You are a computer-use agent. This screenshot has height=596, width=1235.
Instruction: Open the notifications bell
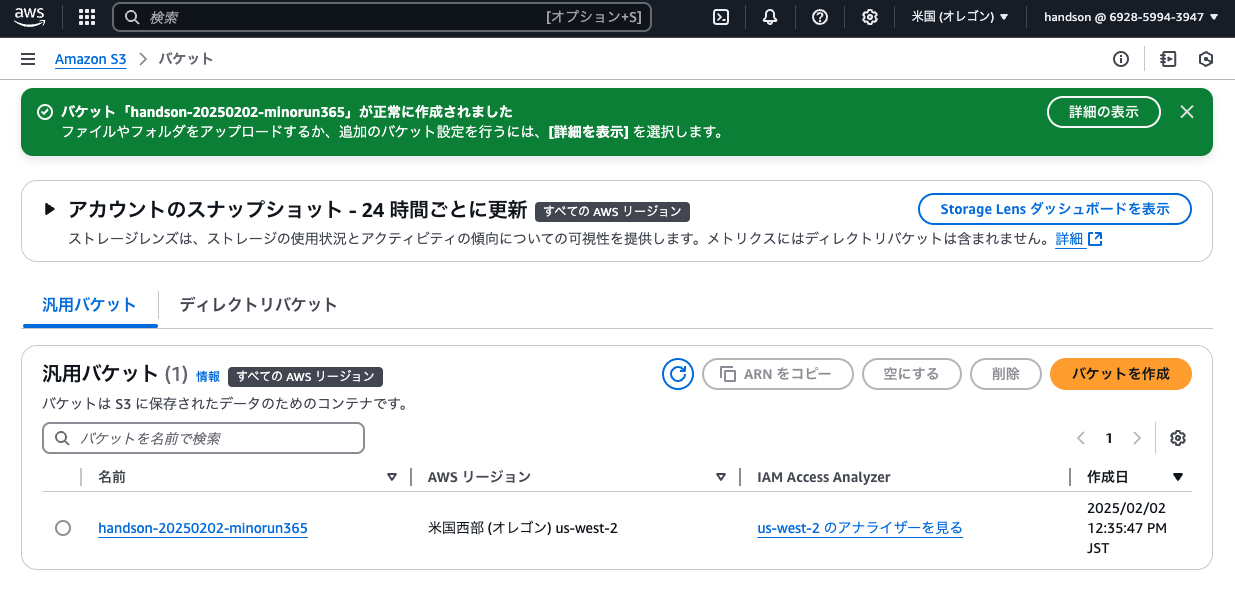769,17
